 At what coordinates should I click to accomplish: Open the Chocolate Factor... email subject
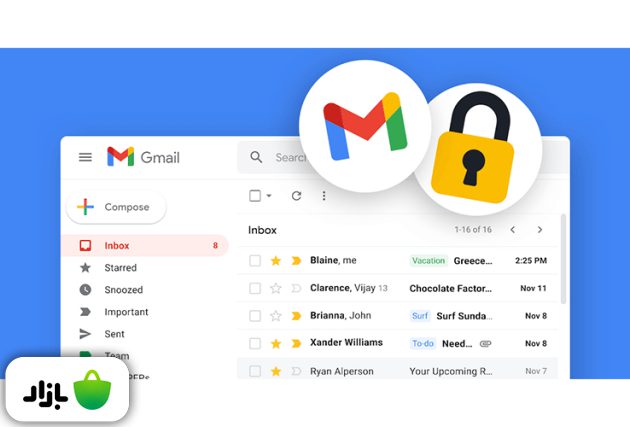(x=450, y=288)
